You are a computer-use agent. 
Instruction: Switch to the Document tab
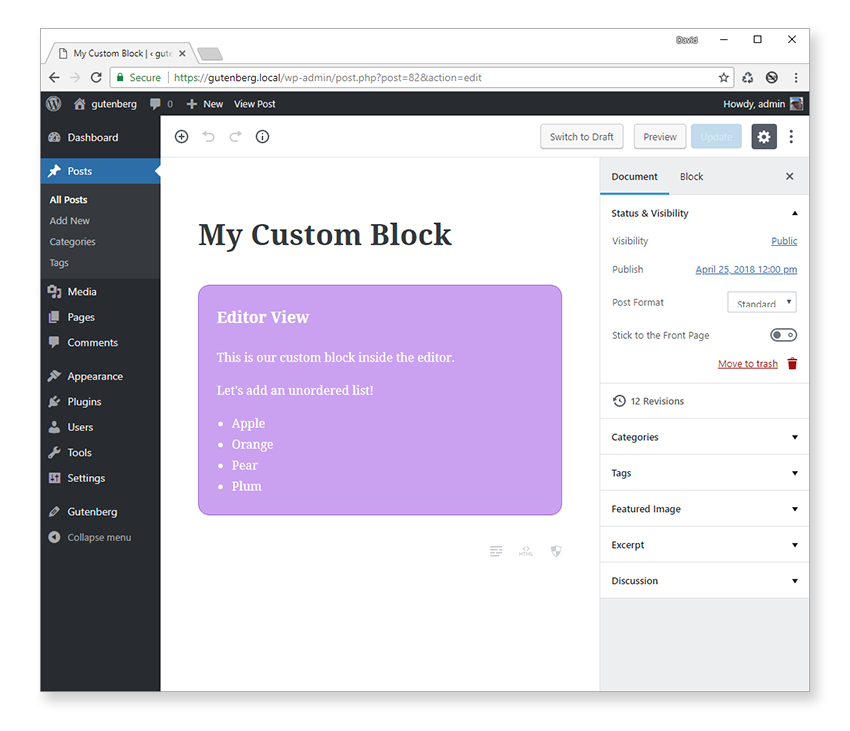coord(634,176)
